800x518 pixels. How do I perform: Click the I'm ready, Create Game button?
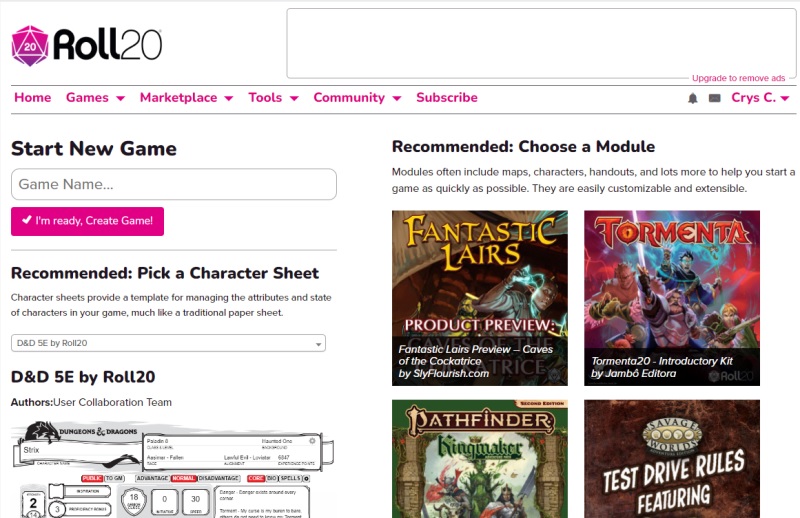[87, 221]
